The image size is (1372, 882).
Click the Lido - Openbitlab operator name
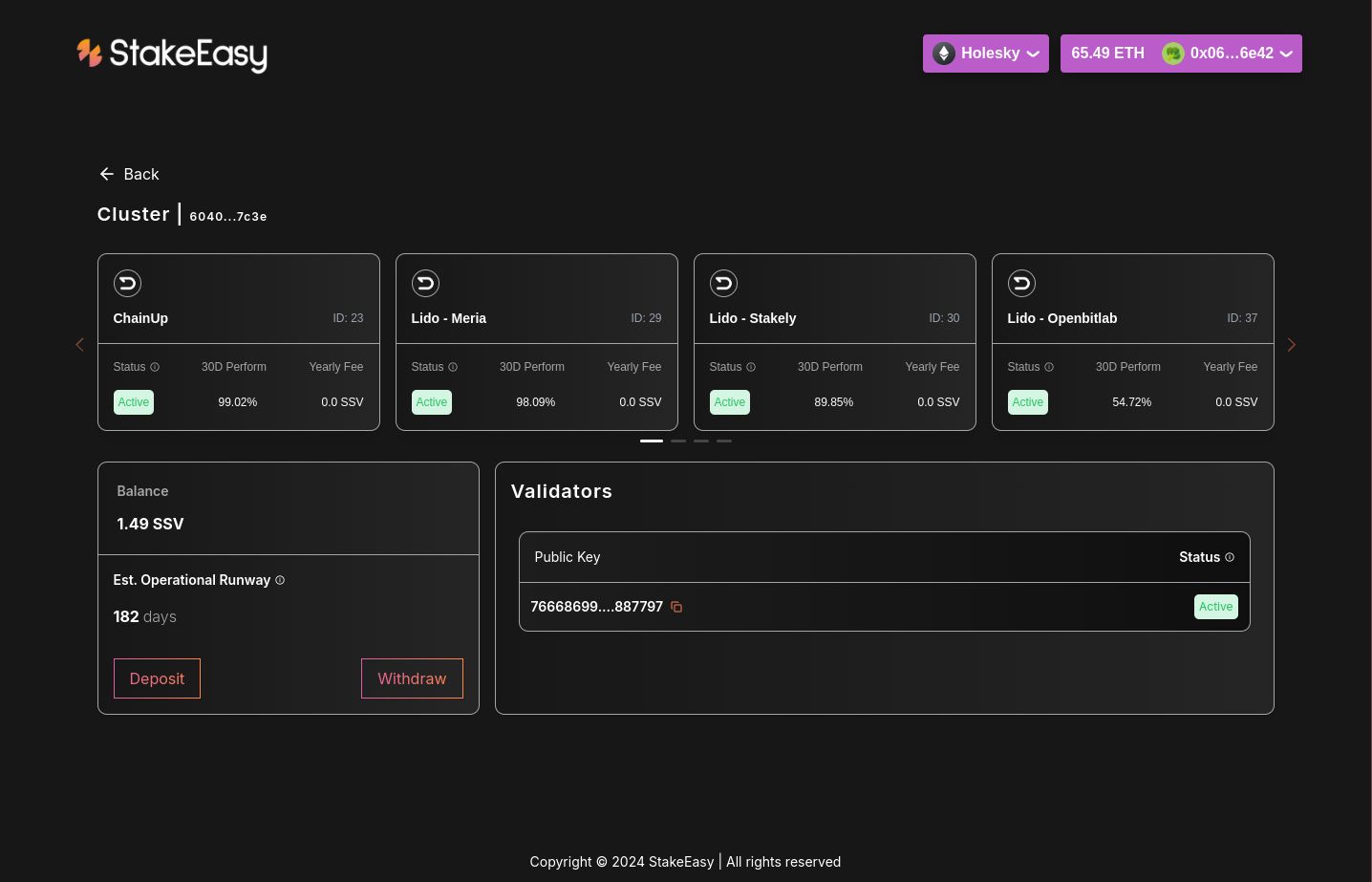click(x=1062, y=318)
